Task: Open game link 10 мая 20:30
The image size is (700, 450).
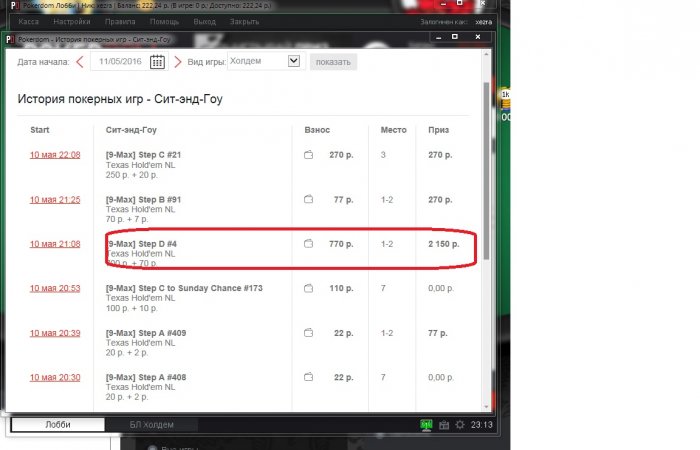Action: point(55,377)
